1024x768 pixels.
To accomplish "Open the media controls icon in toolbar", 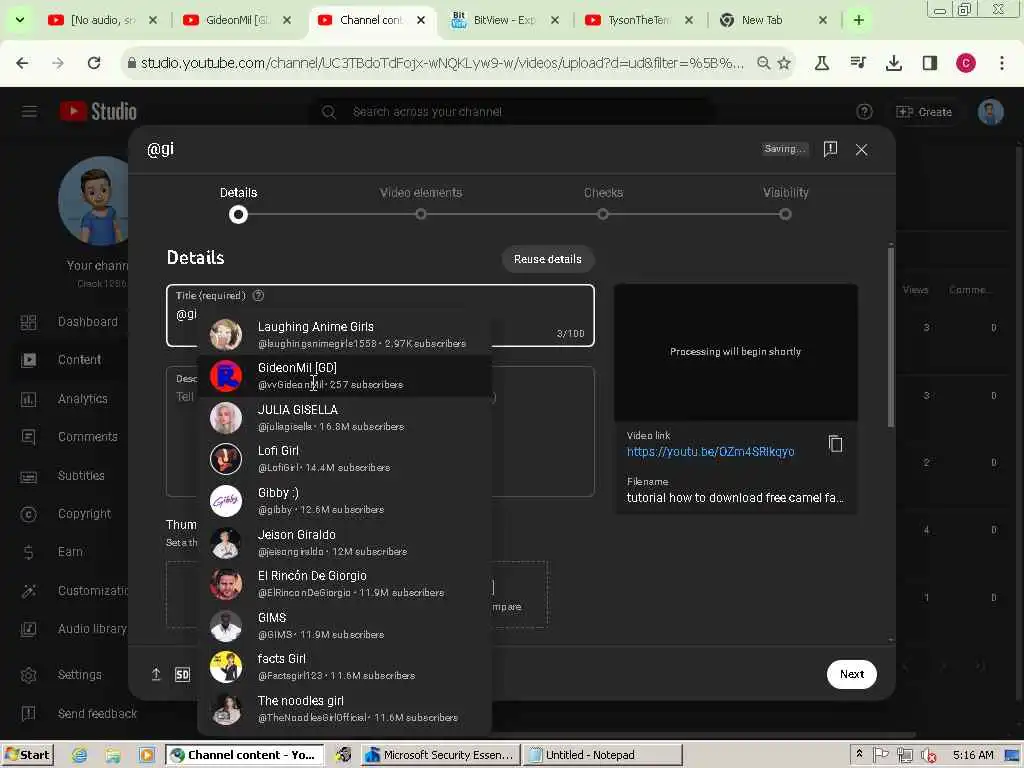I will (858, 63).
